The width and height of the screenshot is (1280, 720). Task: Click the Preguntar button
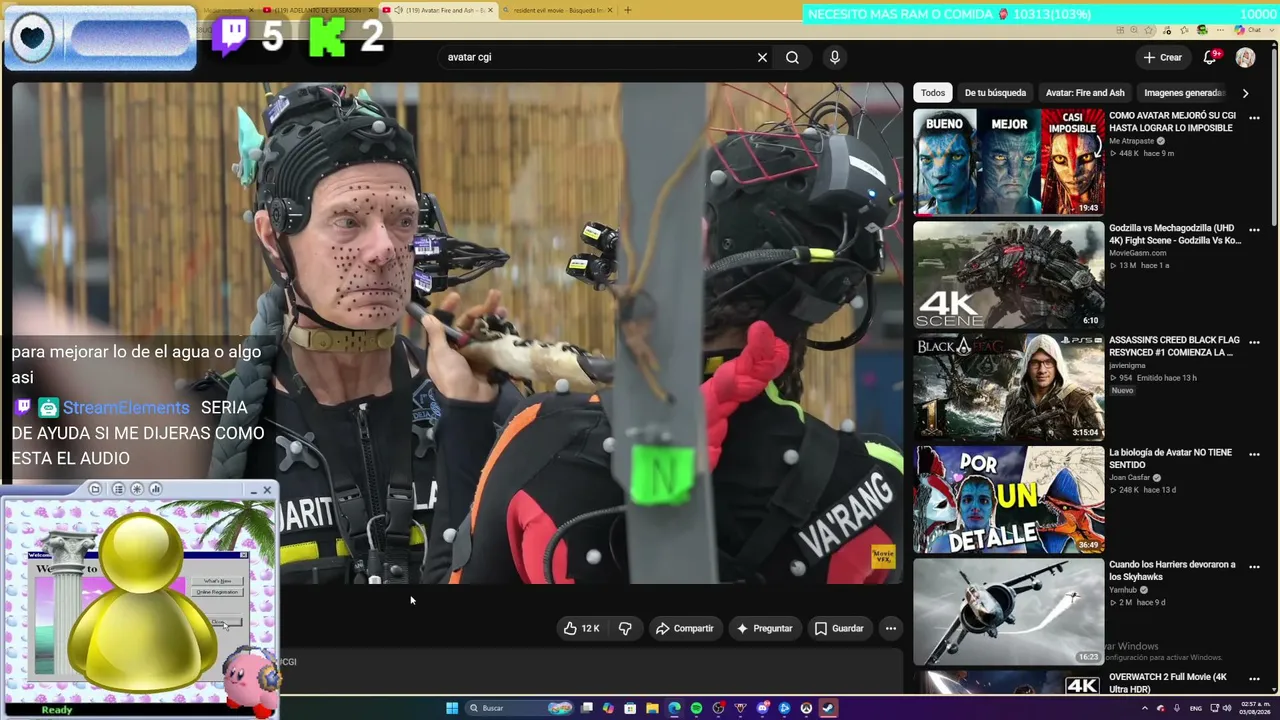click(765, 628)
